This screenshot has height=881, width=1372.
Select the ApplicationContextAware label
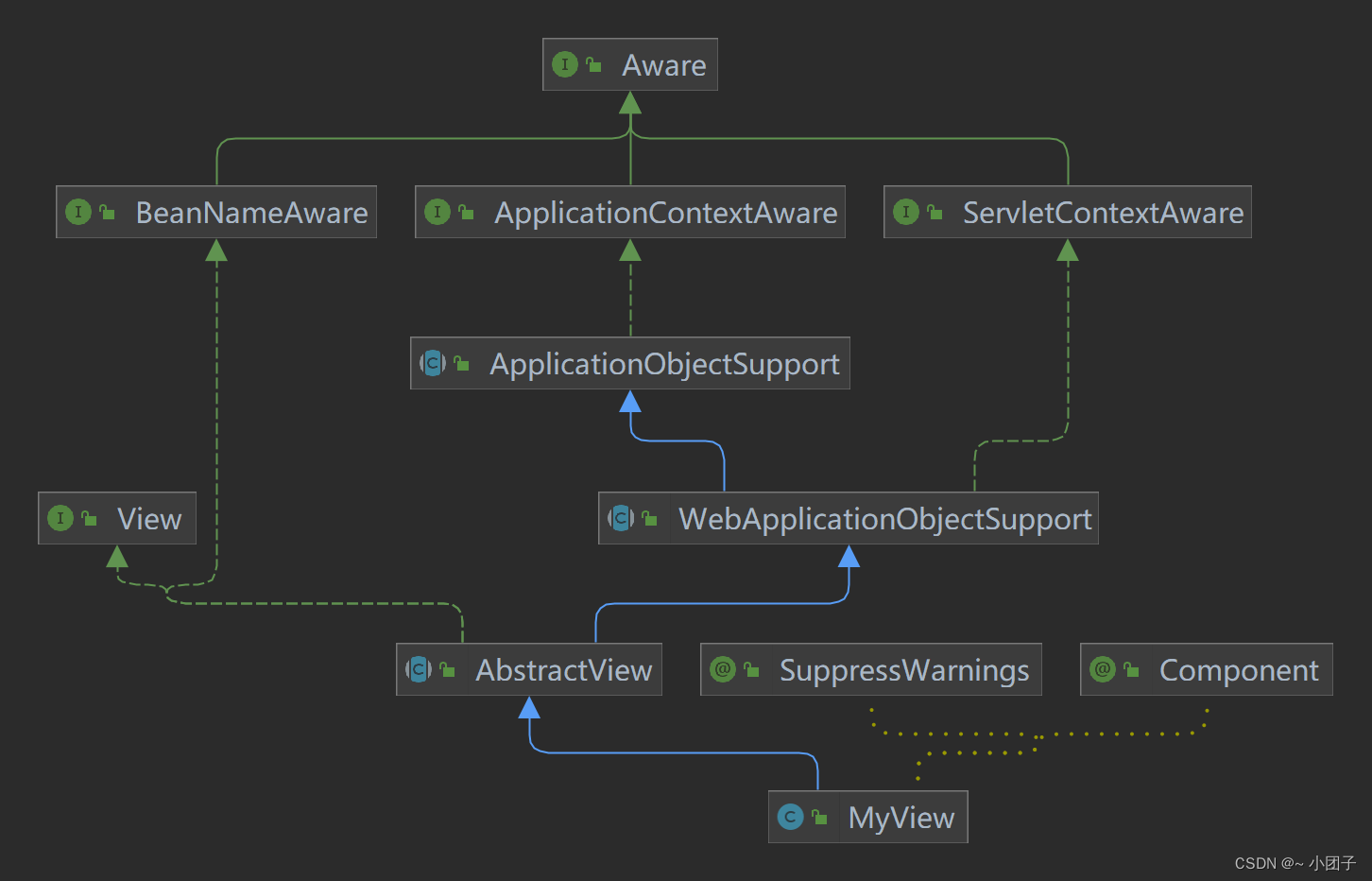click(665, 214)
